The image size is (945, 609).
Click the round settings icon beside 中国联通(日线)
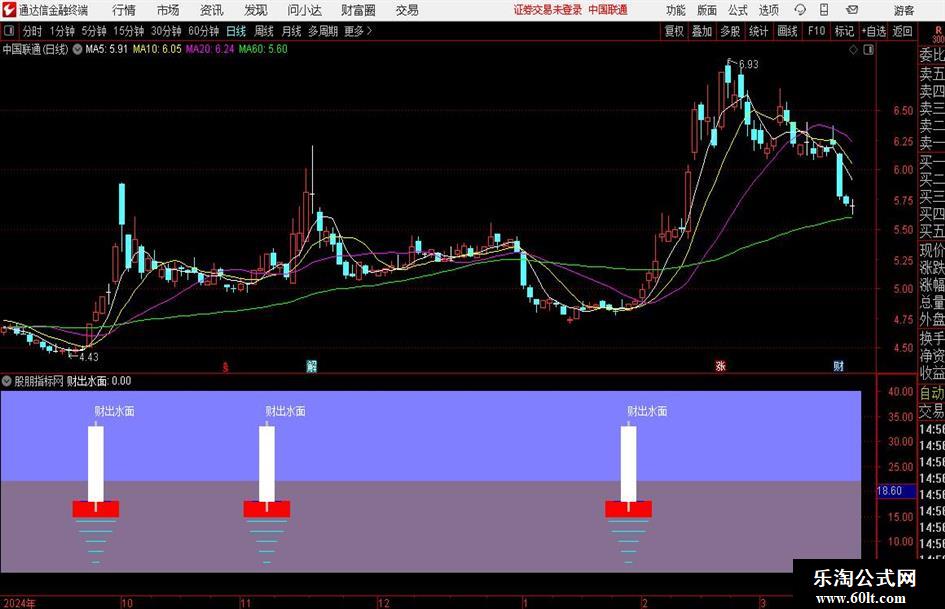[x=77, y=49]
